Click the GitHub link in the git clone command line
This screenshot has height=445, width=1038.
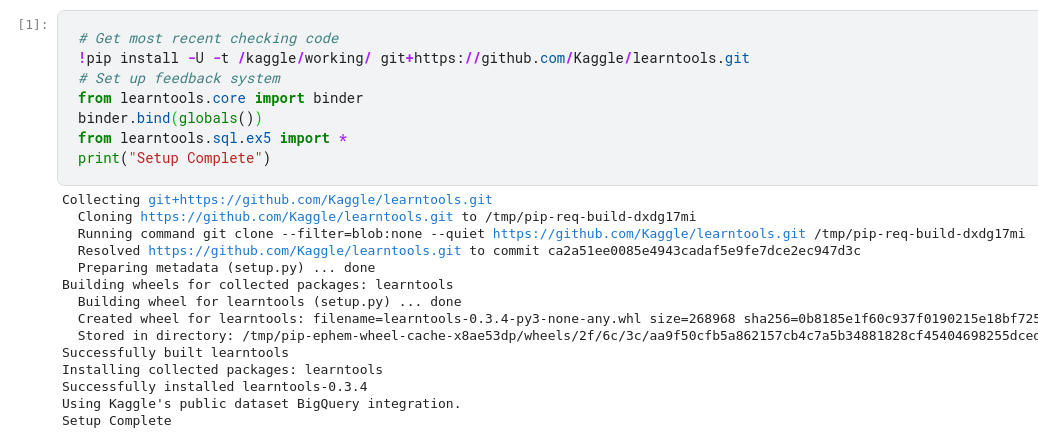(x=648, y=234)
